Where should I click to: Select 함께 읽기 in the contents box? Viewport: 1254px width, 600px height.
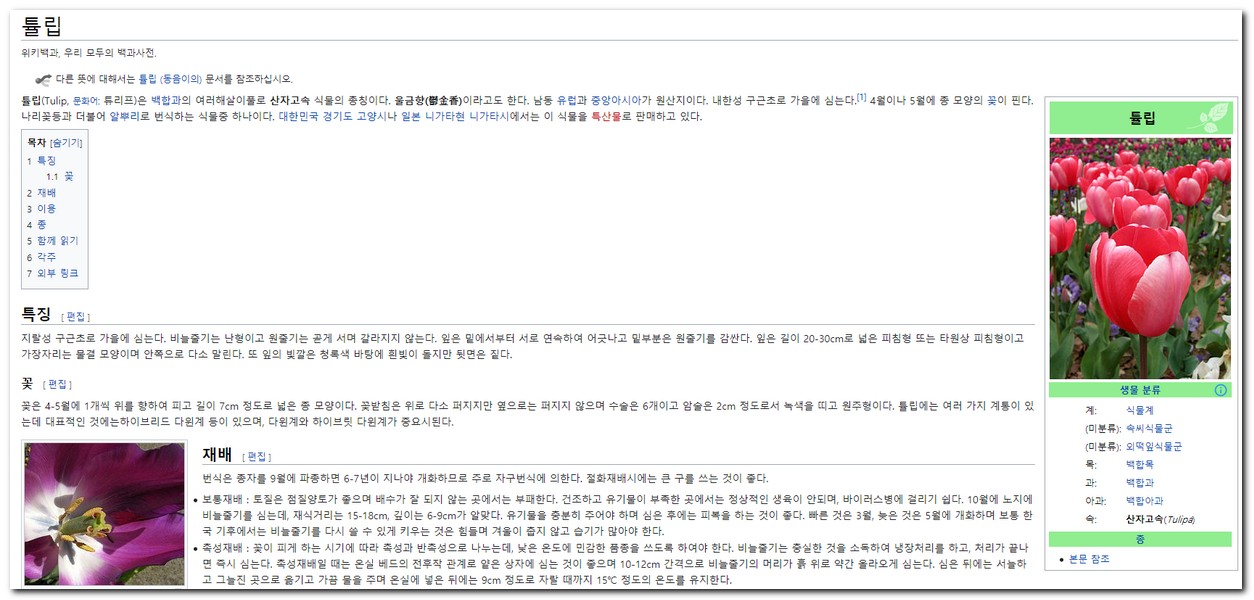click(57, 241)
